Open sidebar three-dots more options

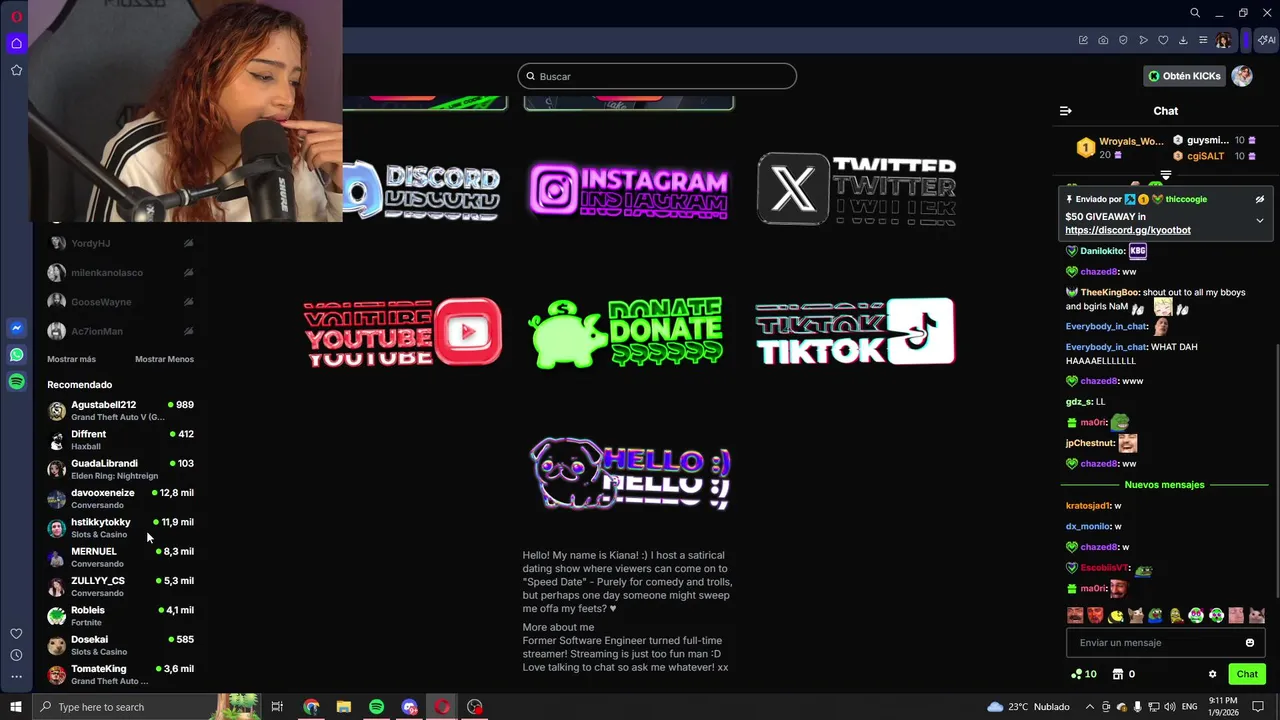(16, 677)
